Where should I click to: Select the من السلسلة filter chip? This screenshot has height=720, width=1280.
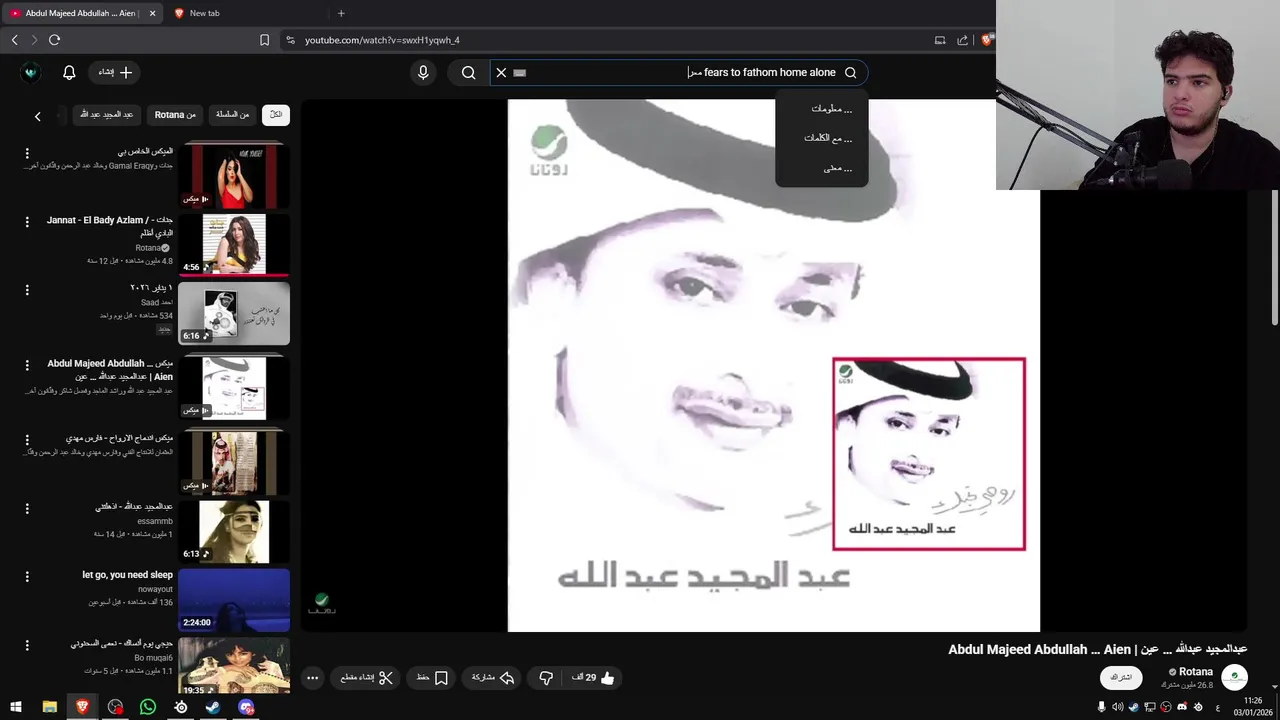click(x=232, y=114)
